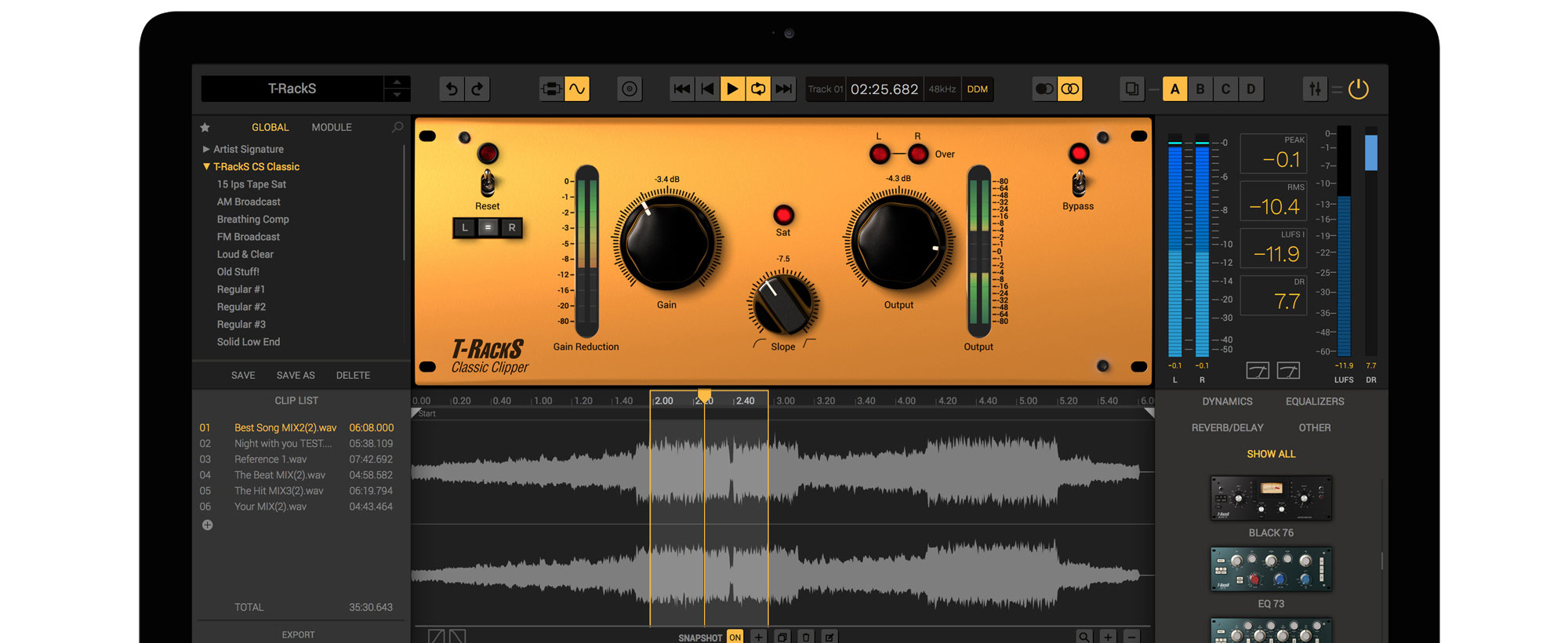This screenshot has height=643, width=1568.
Task: Open the T-RackS preset selector dropdown
Action: point(397,89)
